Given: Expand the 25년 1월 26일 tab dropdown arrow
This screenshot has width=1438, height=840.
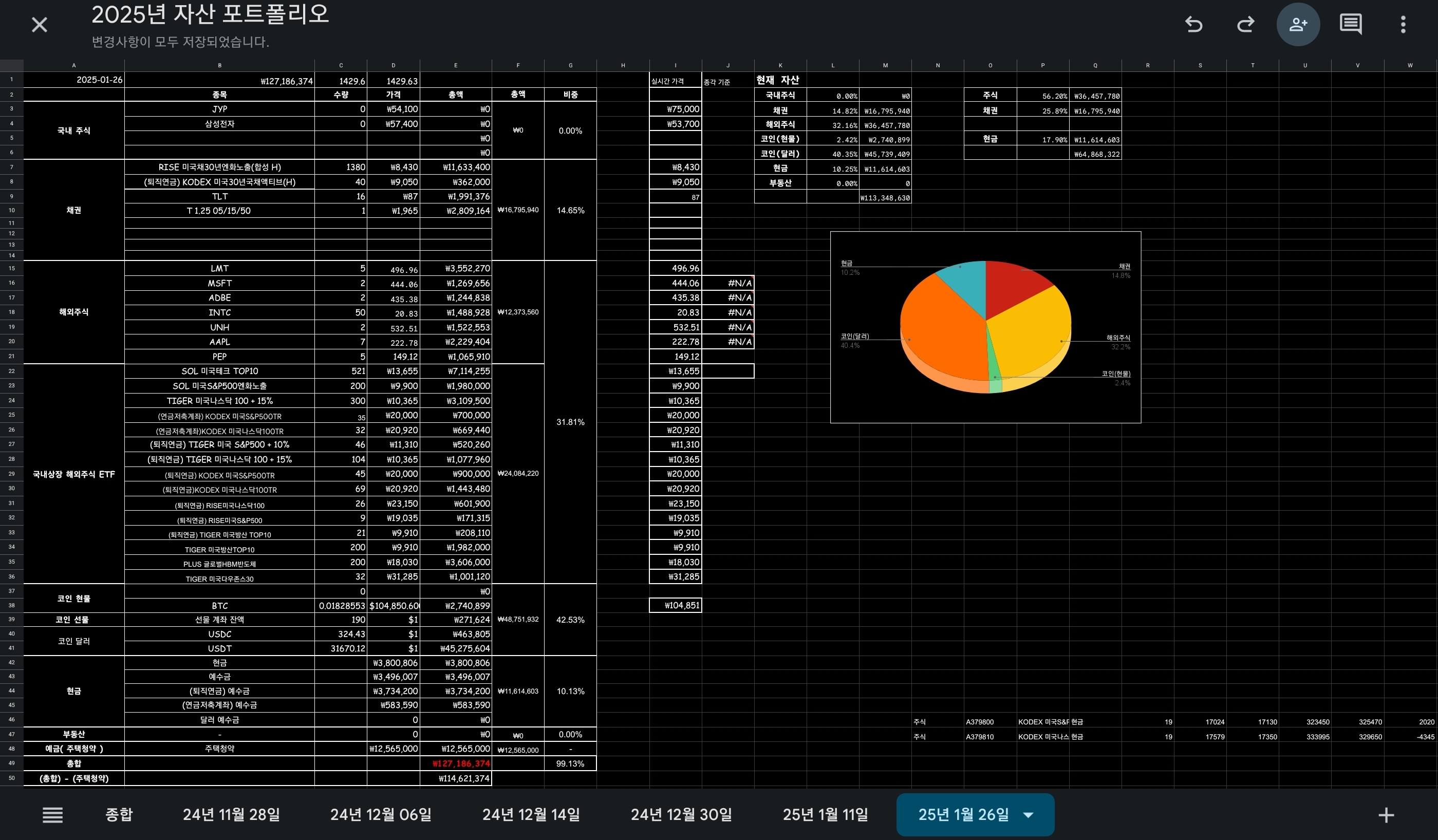Looking at the screenshot, I should 1029,815.
